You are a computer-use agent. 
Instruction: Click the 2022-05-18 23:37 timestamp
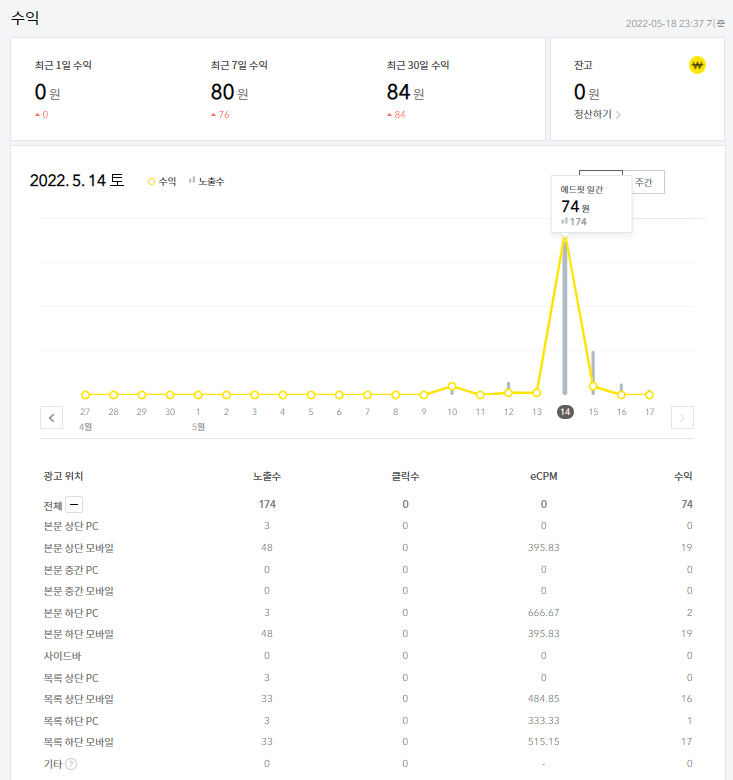675,23
